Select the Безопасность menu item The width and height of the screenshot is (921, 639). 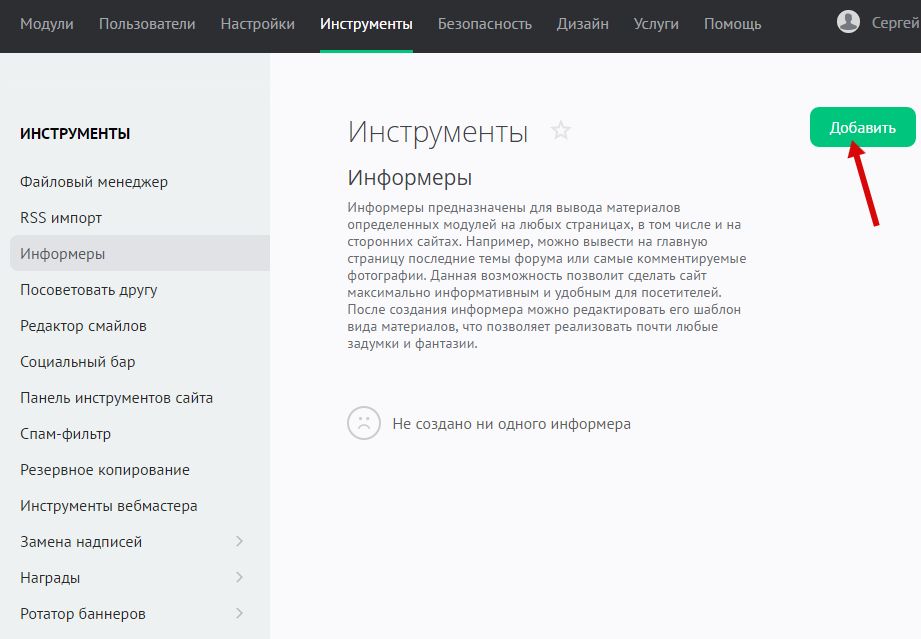(x=484, y=24)
